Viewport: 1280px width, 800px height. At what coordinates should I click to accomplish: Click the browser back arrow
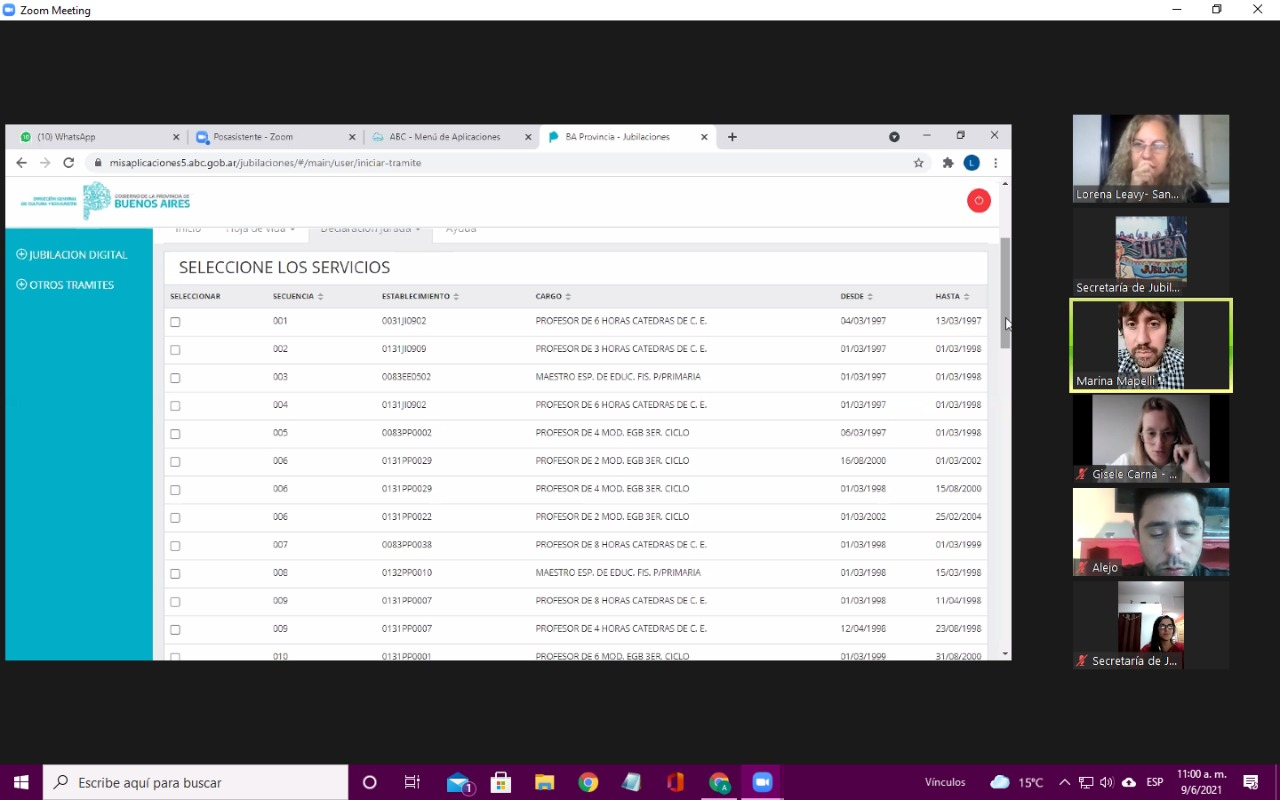pos(21,163)
